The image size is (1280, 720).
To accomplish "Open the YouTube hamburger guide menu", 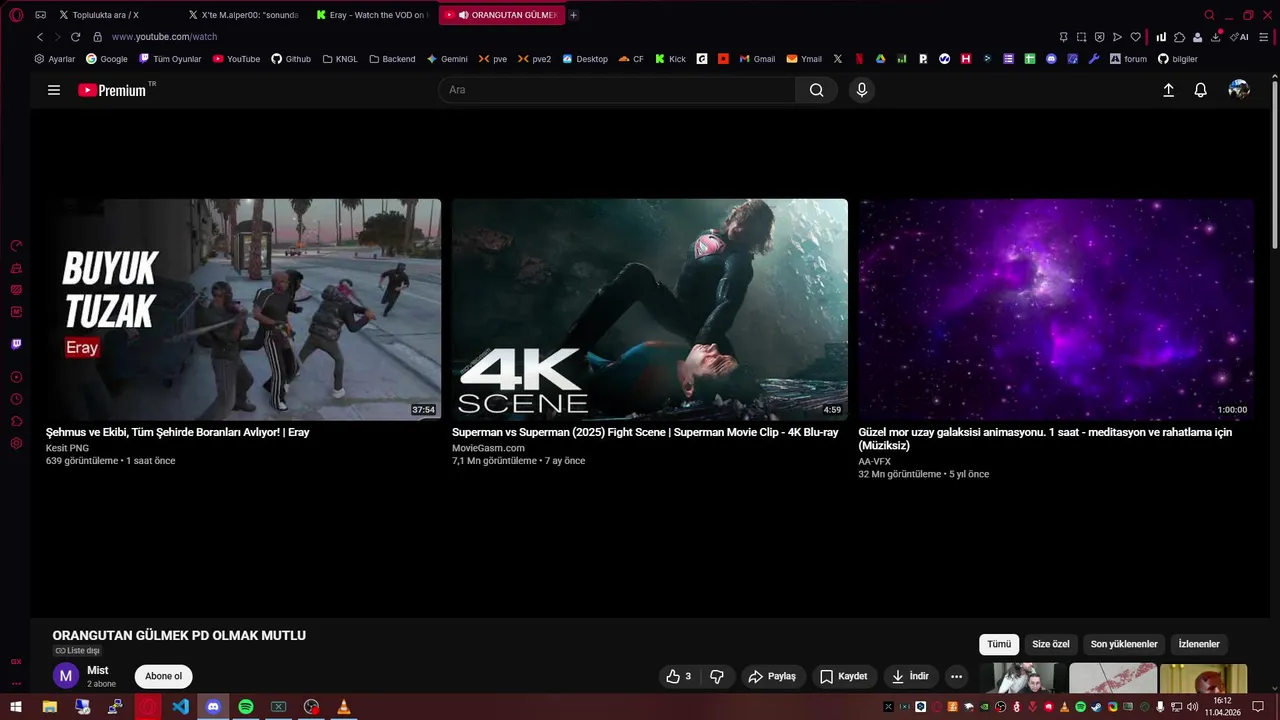I will tap(54, 90).
